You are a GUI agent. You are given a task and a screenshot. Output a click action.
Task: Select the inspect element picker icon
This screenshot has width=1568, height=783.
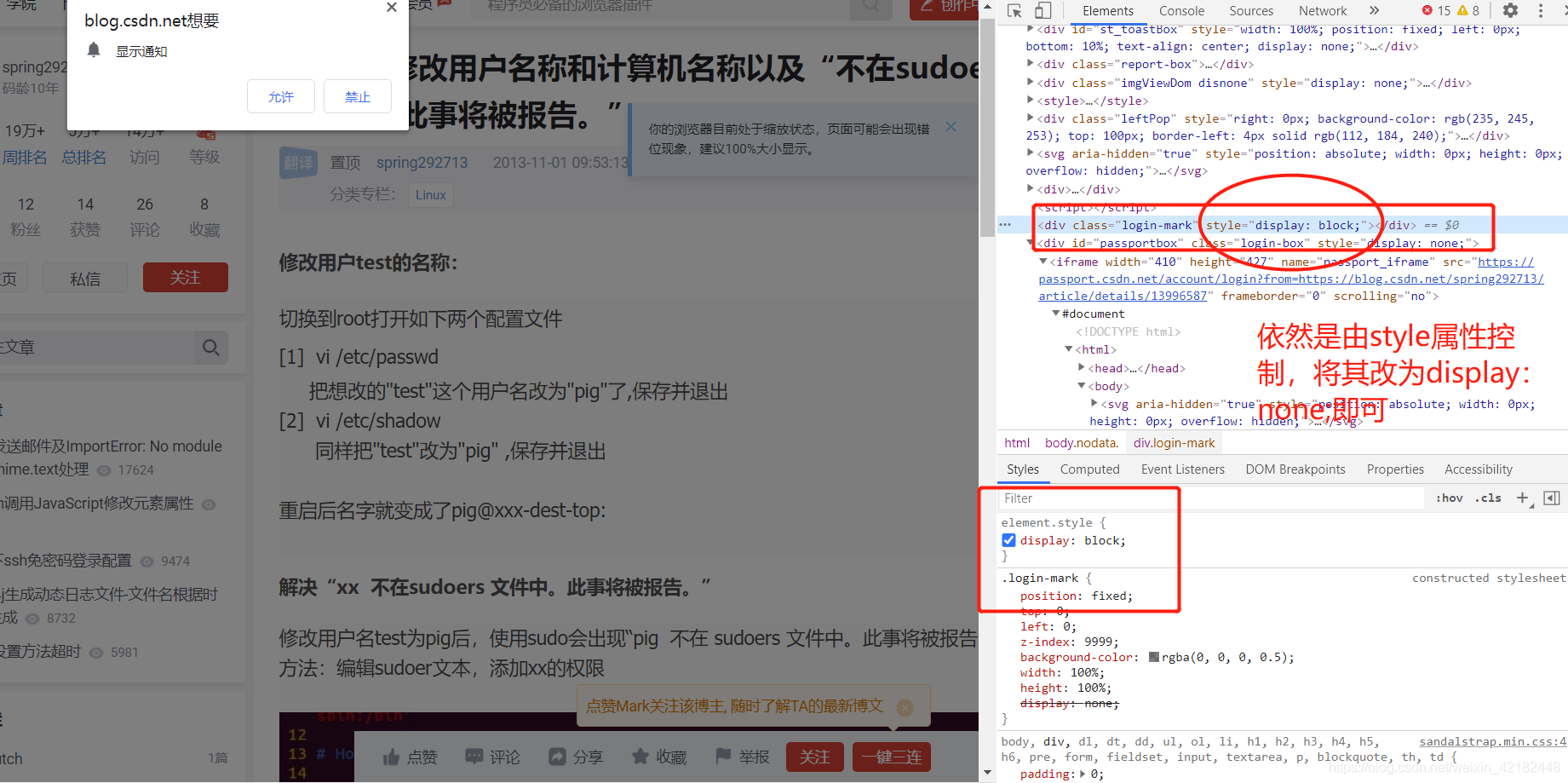1014,11
